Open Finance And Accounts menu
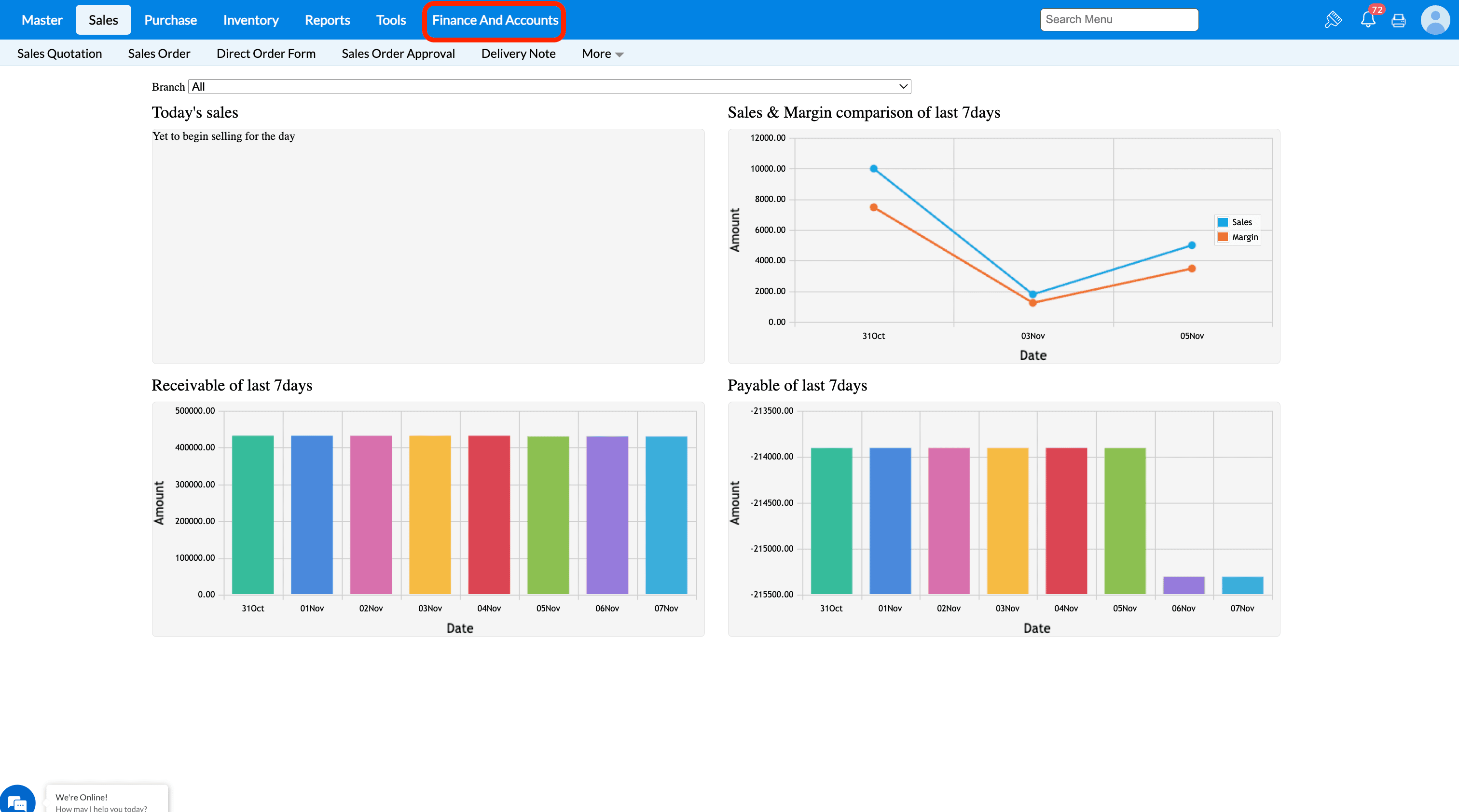Image resolution: width=1459 pixels, height=812 pixels. pyautogui.click(x=495, y=20)
